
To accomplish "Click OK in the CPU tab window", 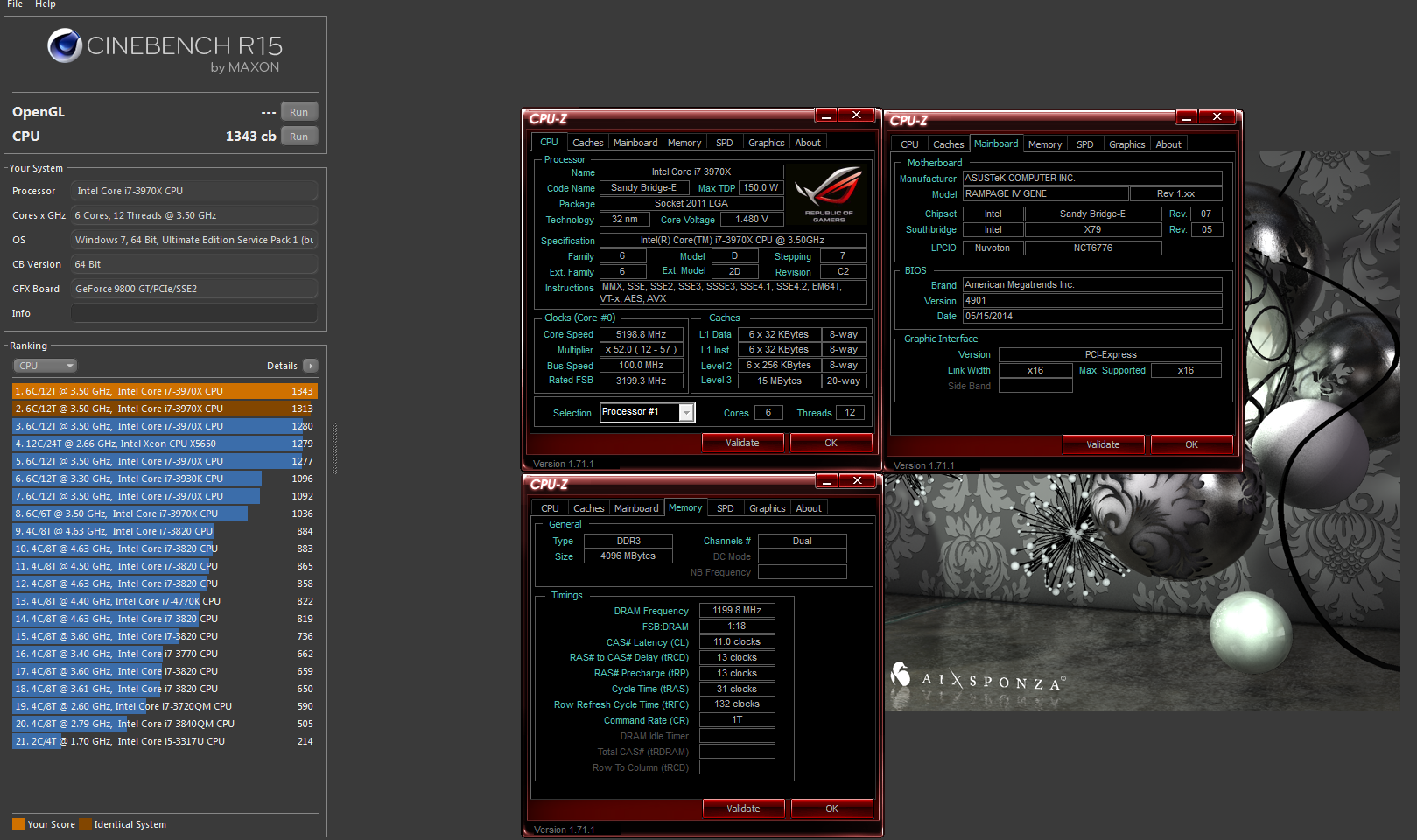I will [x=831, y=443].
